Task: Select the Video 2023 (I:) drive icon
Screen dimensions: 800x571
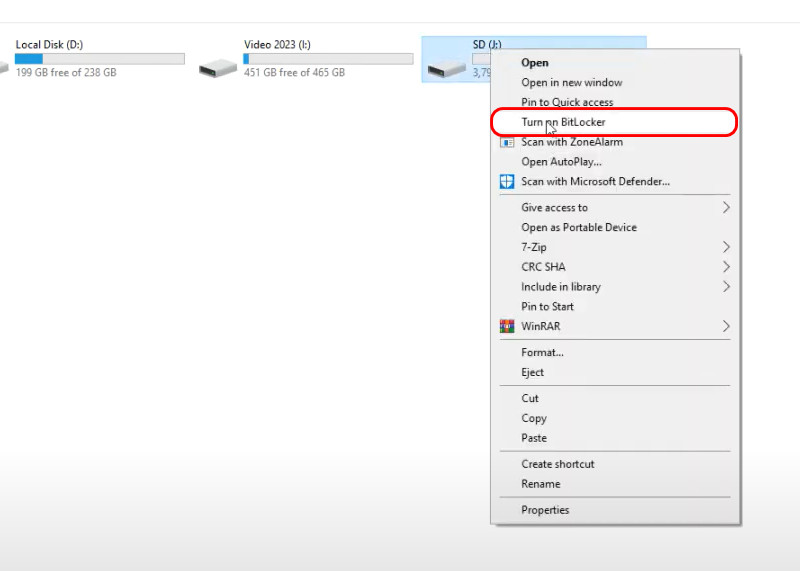Action: coord(218,68)
